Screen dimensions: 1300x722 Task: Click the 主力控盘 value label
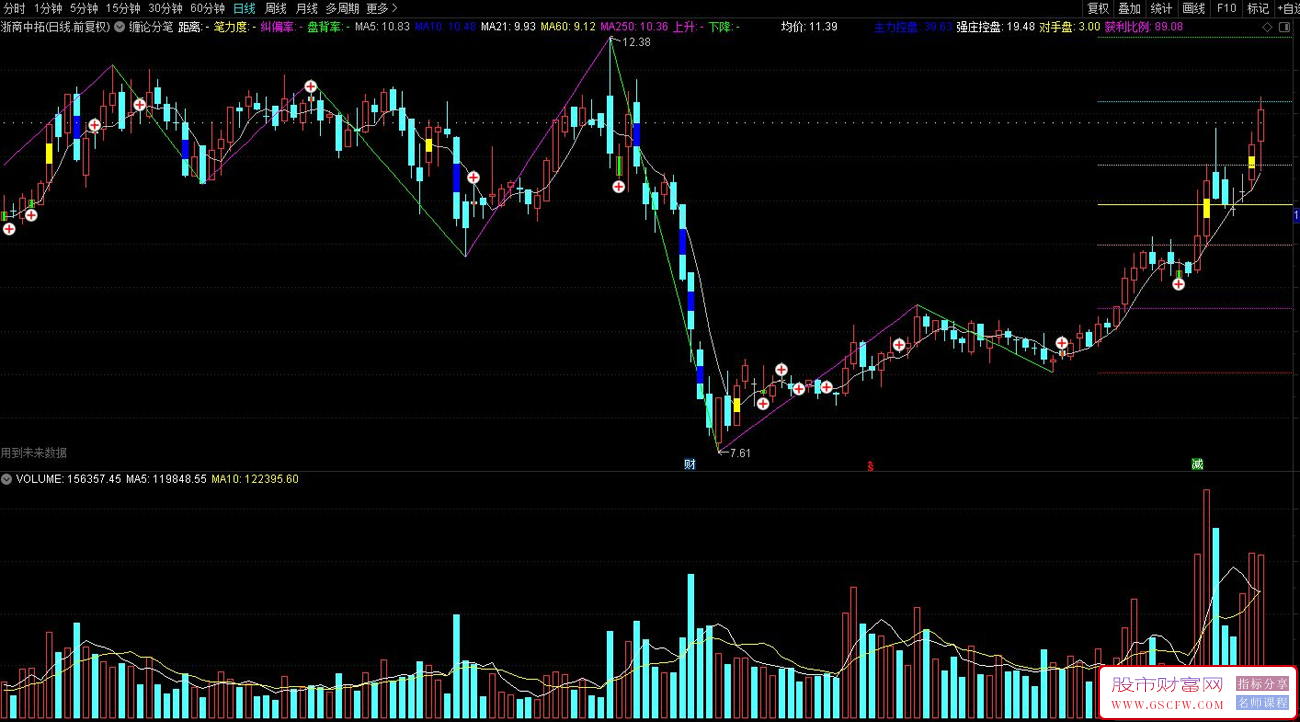[x=913, y=27]
